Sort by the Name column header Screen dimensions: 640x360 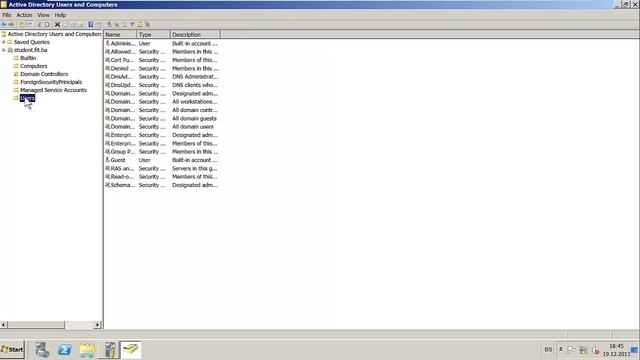(120, 35)
